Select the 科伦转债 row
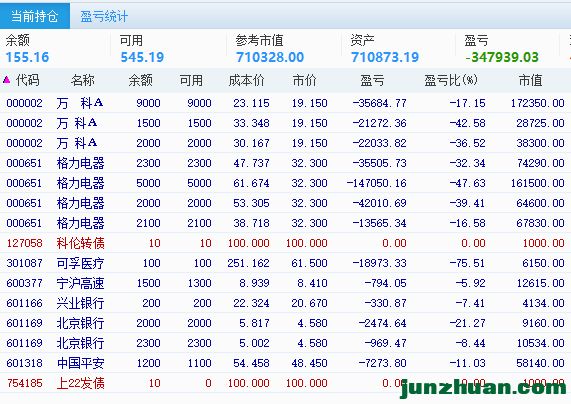The width and height of the screenshot is (571, 404). (286, 243)
